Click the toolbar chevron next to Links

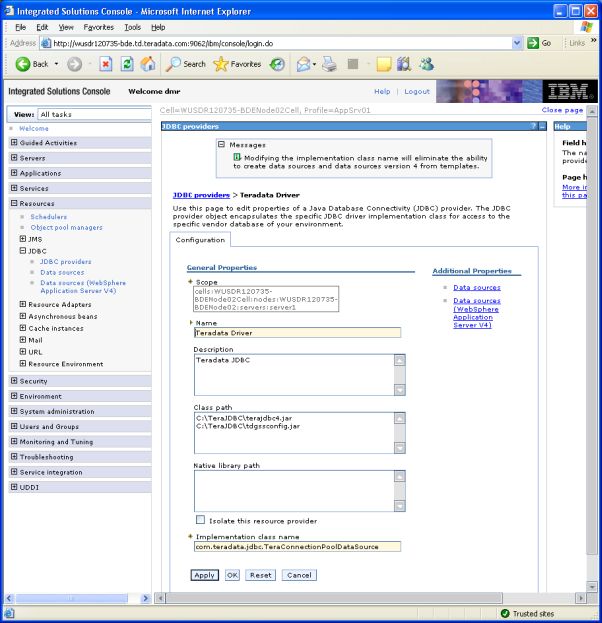point(593,40)
